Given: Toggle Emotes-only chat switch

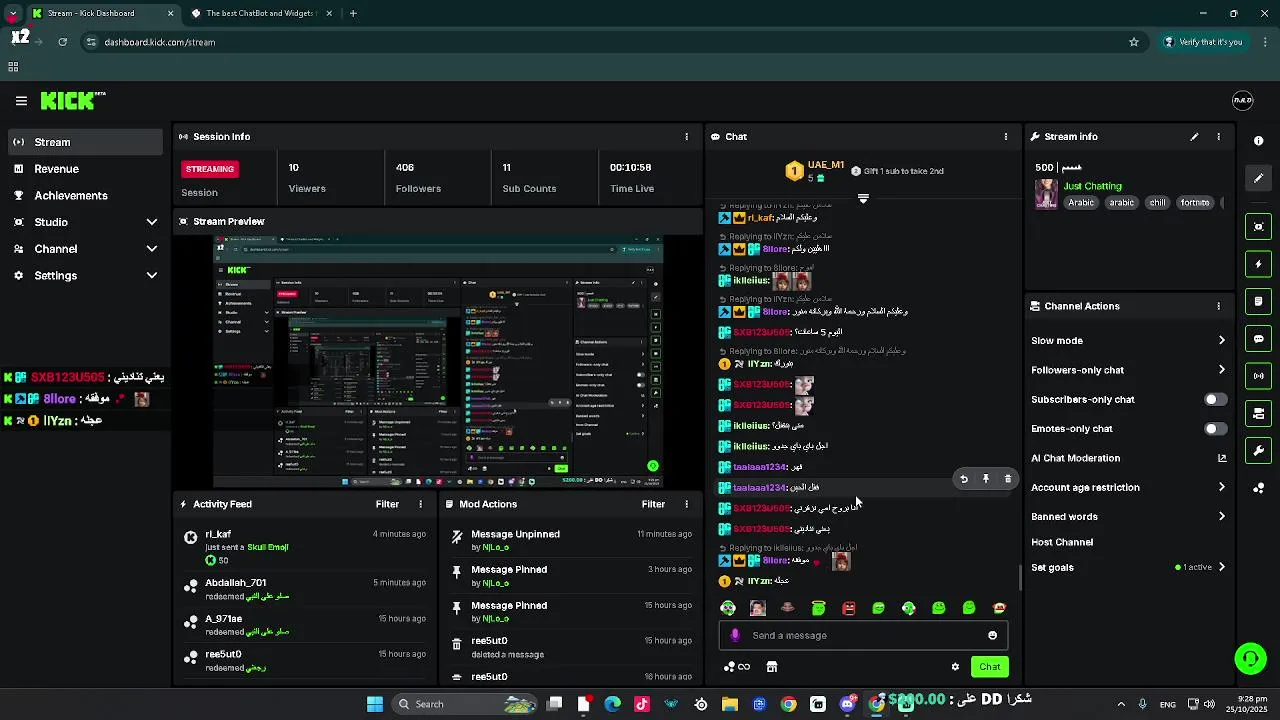Looking at the screenshot, I should coord(1214,429).
